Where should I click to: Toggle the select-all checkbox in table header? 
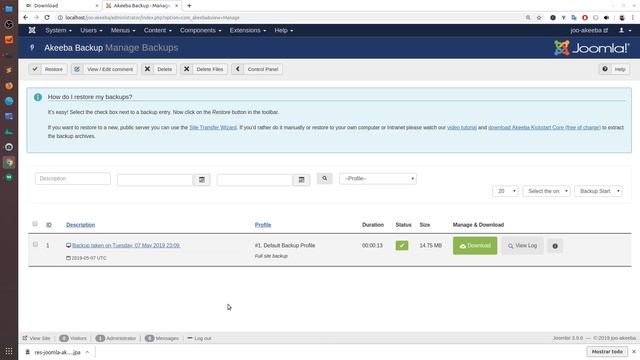click(35, 224)
